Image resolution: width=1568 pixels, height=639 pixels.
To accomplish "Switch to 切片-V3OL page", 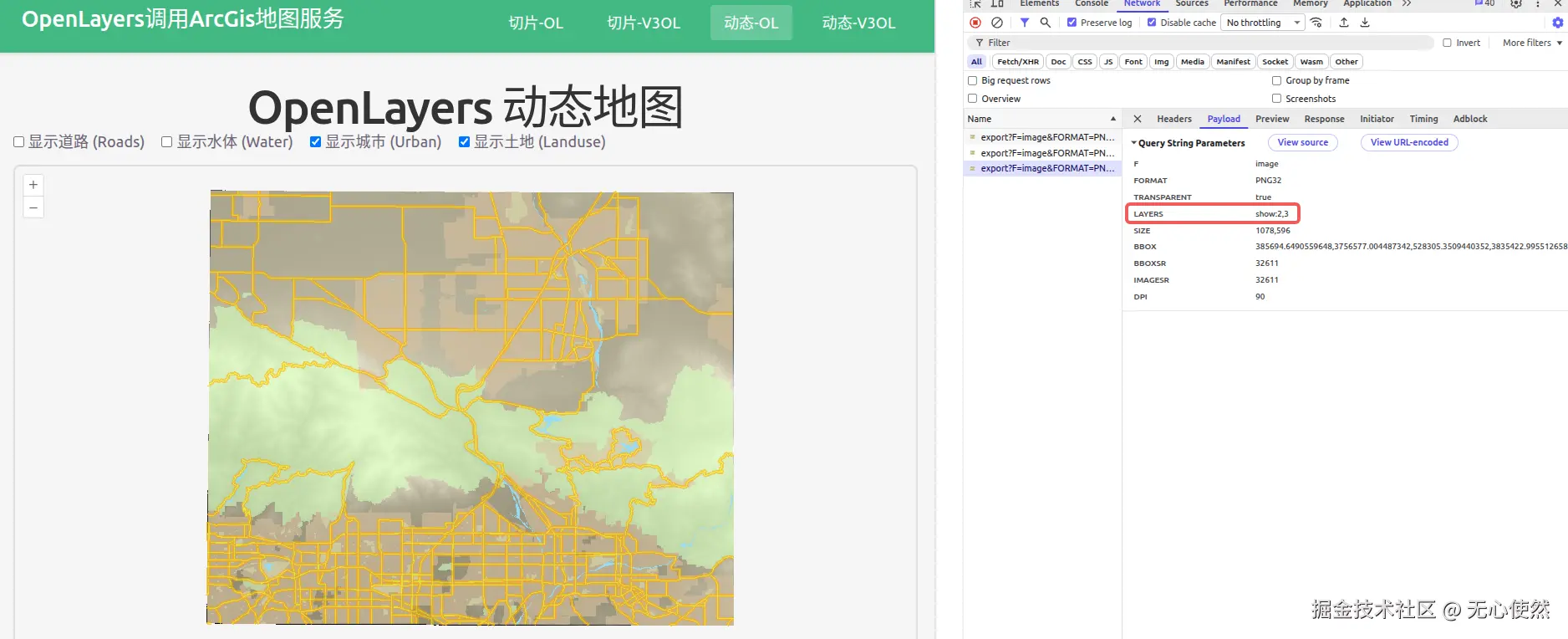I will tap(644, 23).
